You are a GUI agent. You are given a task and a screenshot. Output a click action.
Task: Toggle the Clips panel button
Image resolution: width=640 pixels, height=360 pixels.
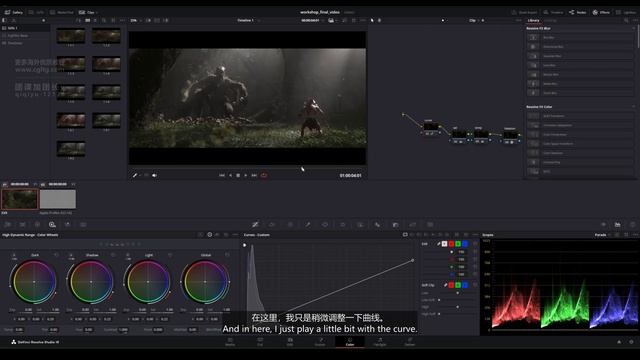[88, 12]
